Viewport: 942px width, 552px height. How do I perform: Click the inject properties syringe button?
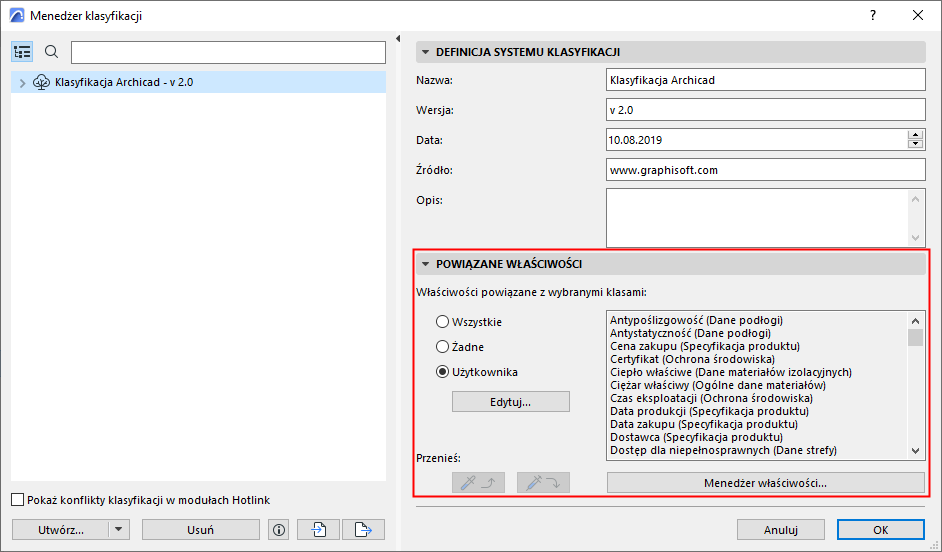point(543,482)
